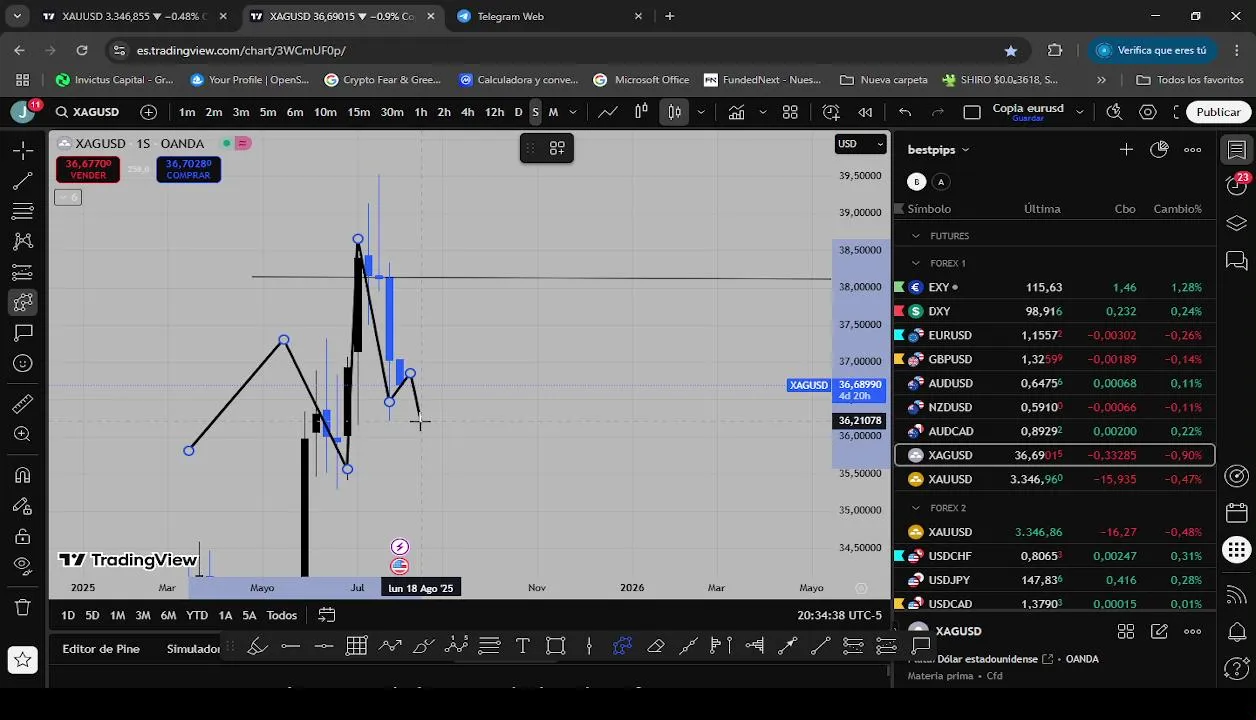Open the emoji icons tool
1256x720 pixels.
click(23, 363)
